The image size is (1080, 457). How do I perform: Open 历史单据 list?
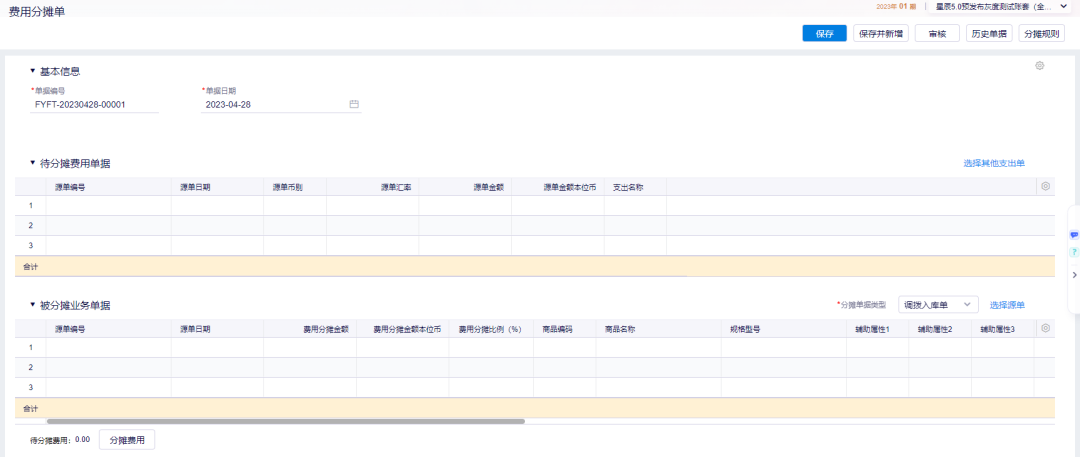tap(989, 33)
